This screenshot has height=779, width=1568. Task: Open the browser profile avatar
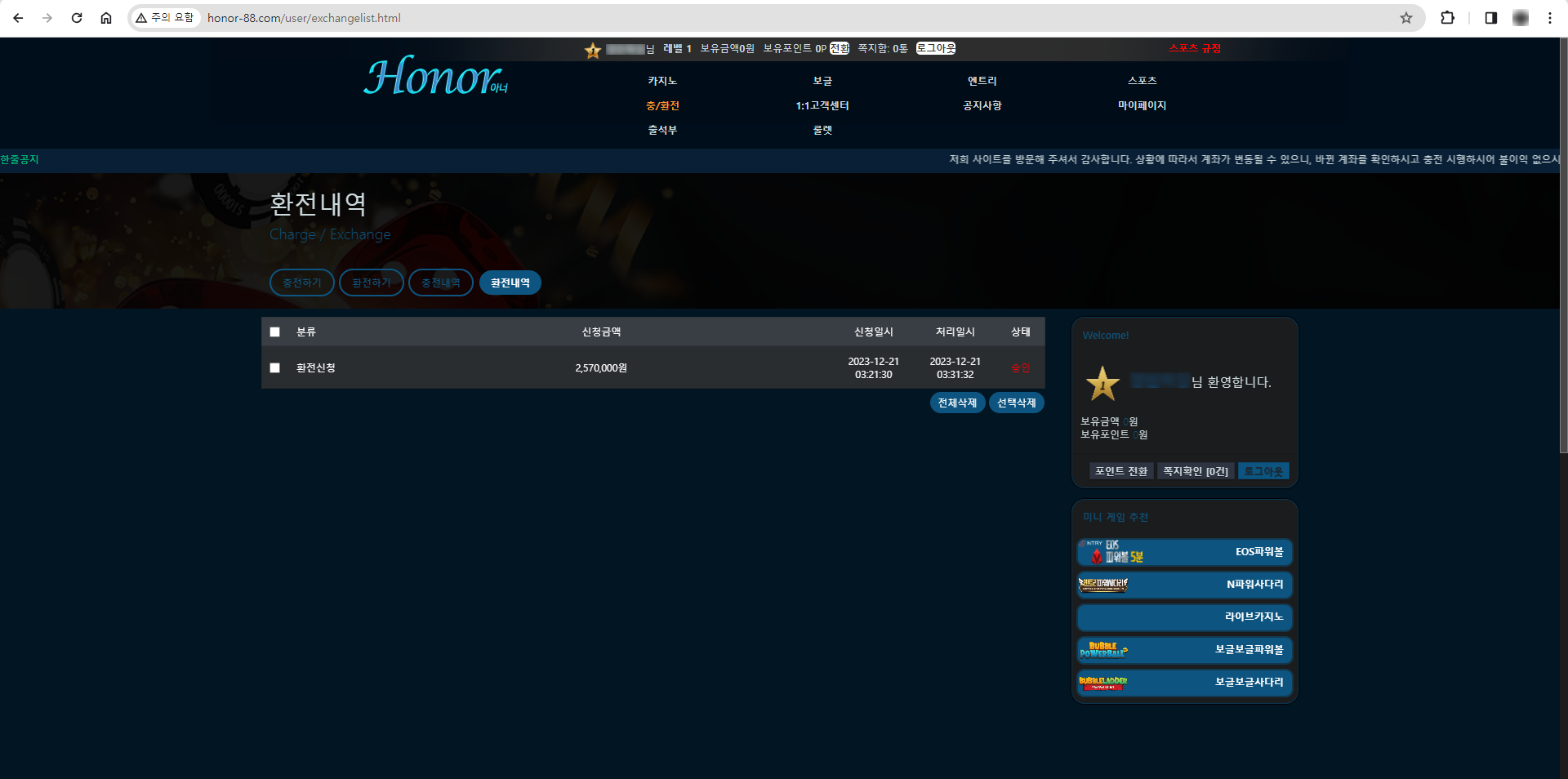1521,18
